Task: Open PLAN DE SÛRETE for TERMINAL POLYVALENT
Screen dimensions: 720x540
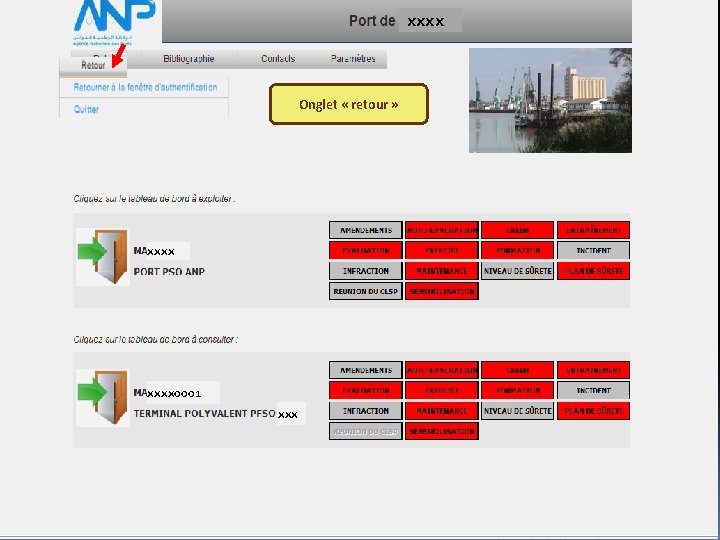Action: (593, 411)
